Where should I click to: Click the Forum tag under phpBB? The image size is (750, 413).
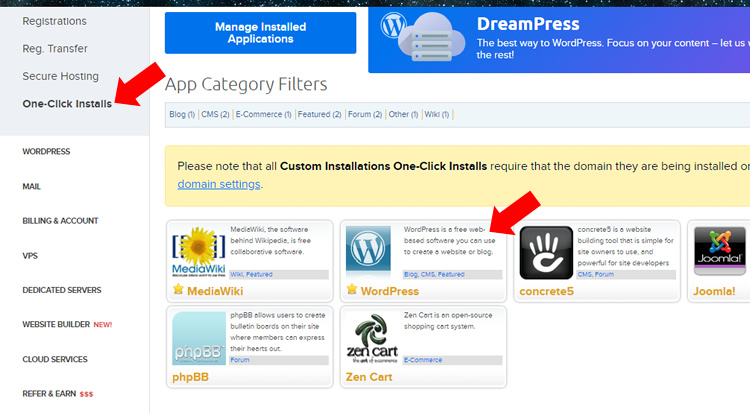(240, 360)
